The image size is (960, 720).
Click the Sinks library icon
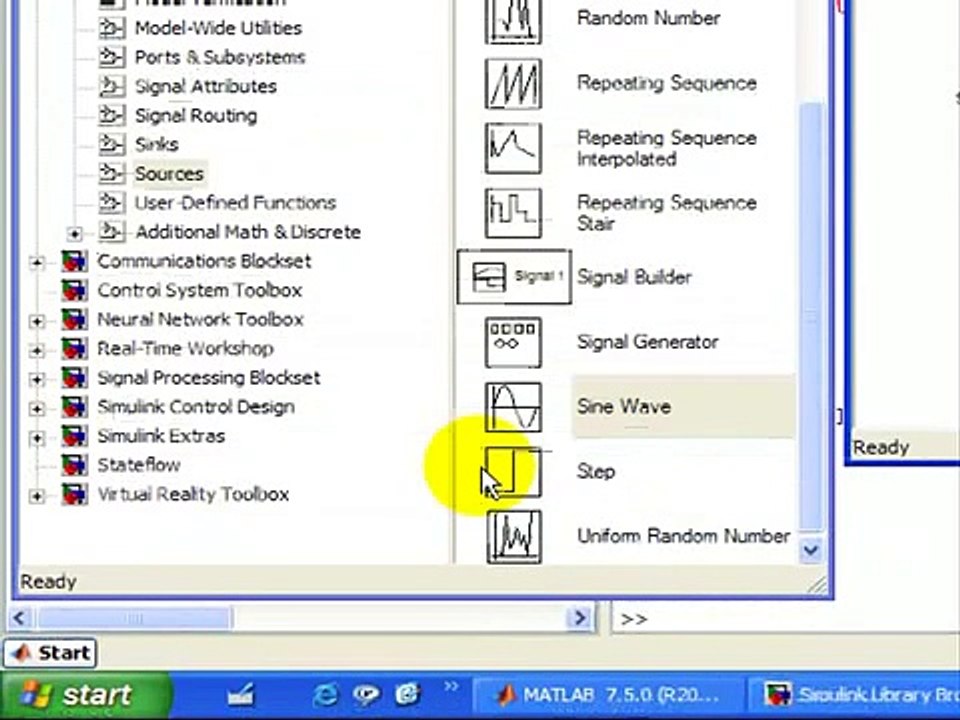click(x=111, y=144)
